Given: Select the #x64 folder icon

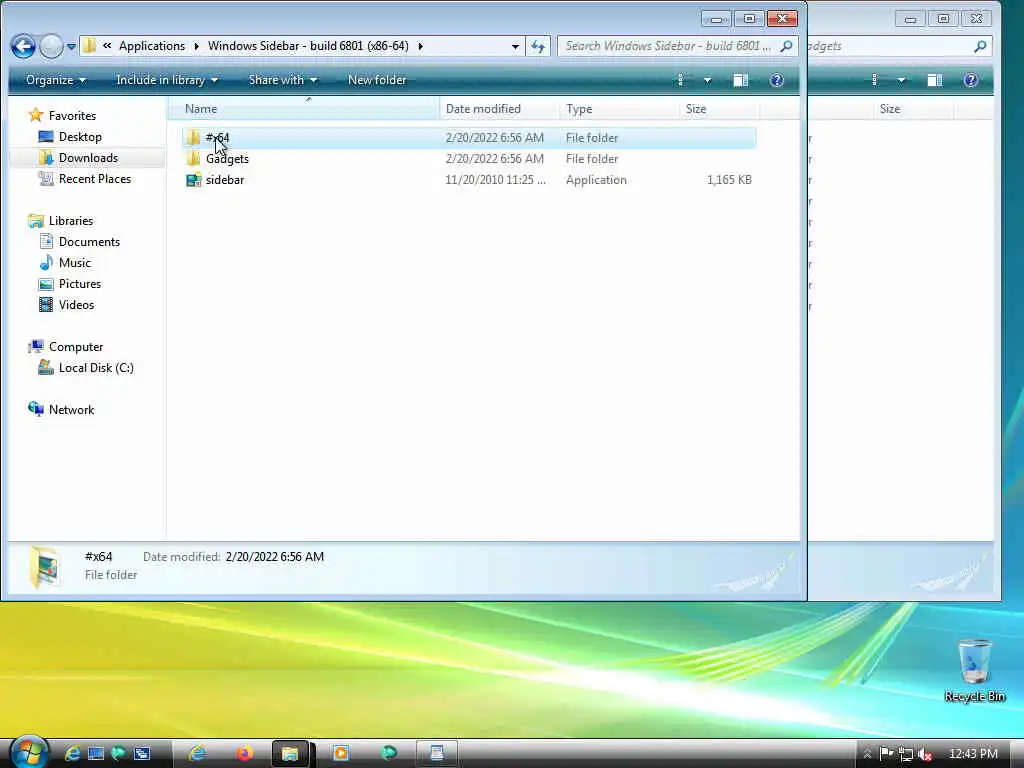Looking at the screenshot, I should click(193, 137).
